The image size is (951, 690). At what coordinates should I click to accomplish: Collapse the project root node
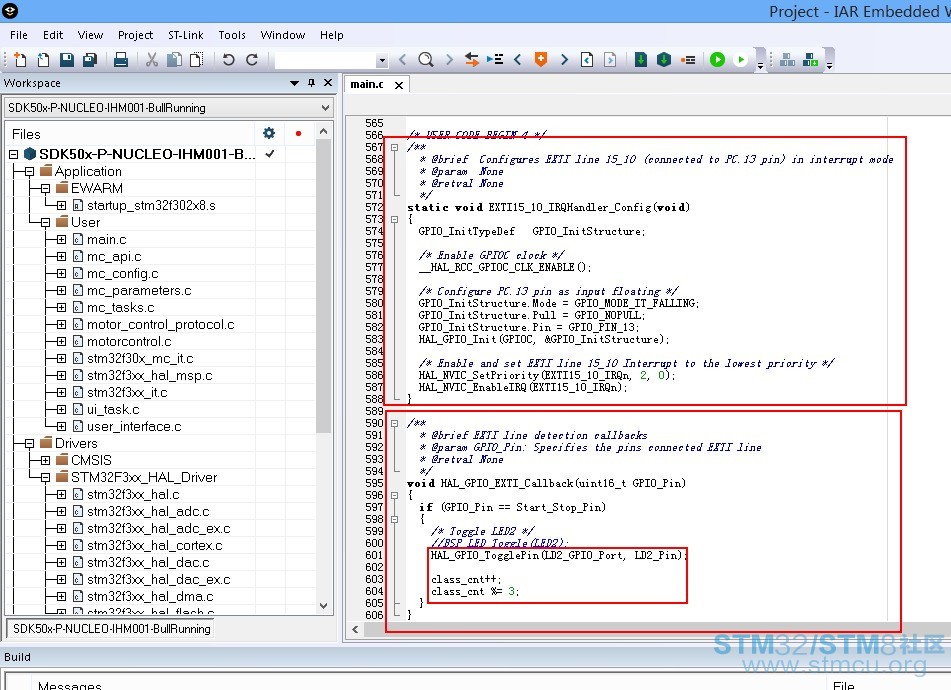click(x=13, y=154)
